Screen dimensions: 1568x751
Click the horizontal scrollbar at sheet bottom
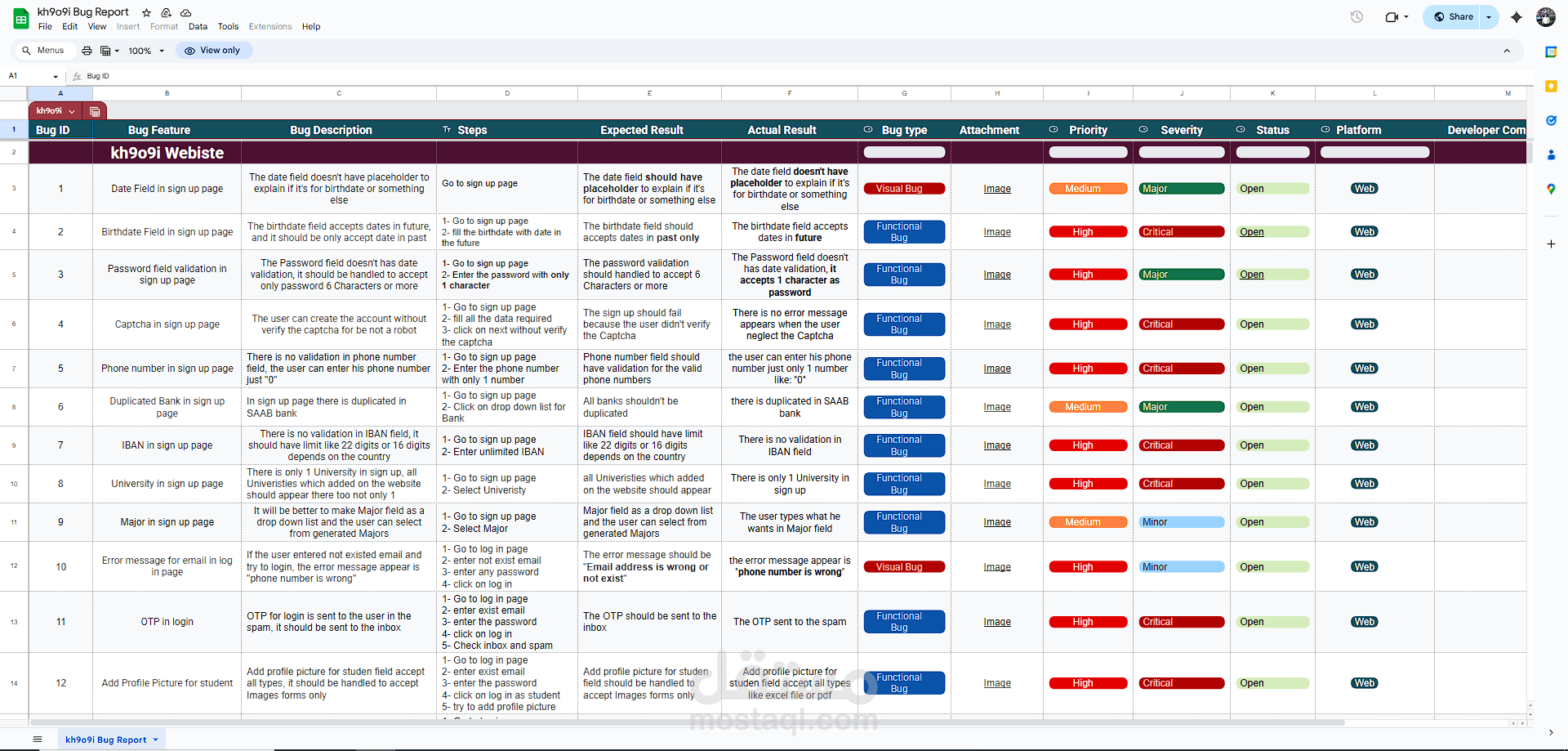point(687,723)
